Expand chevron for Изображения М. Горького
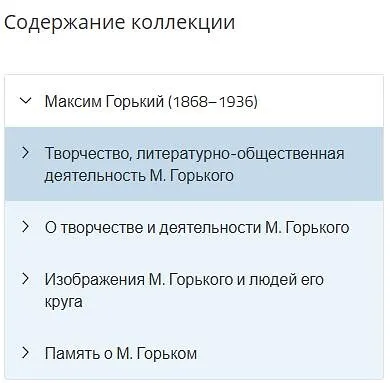The height and width of the screenshot is (383, 390). (25, 279)
